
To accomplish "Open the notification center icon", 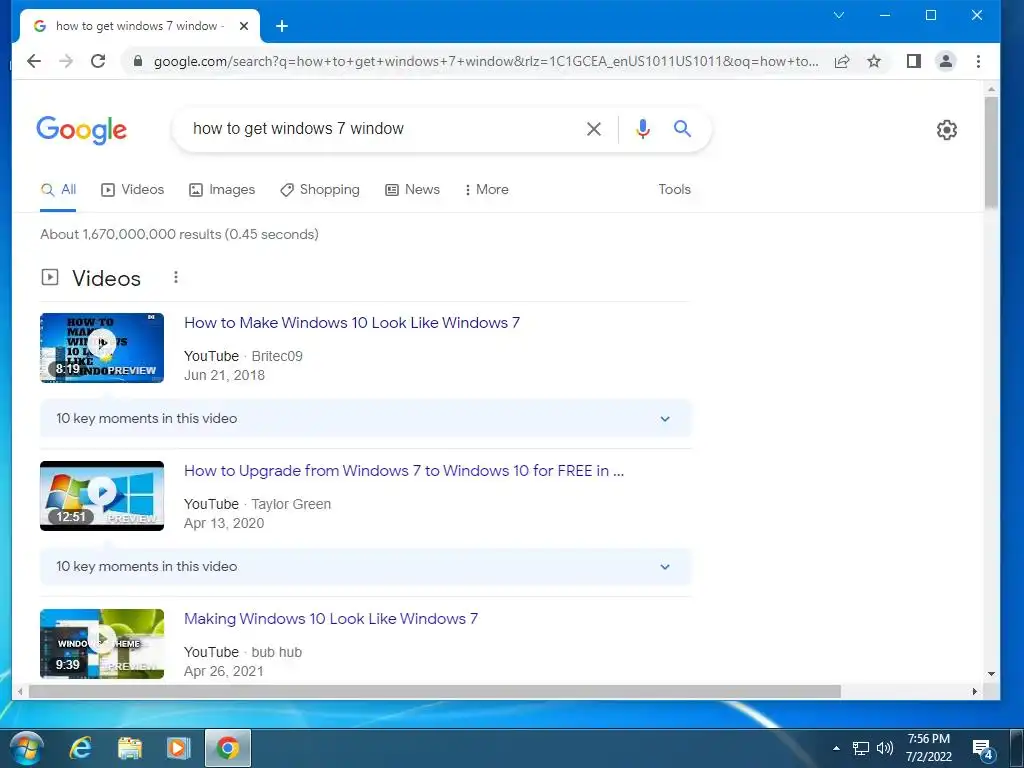I will [983, 750].
